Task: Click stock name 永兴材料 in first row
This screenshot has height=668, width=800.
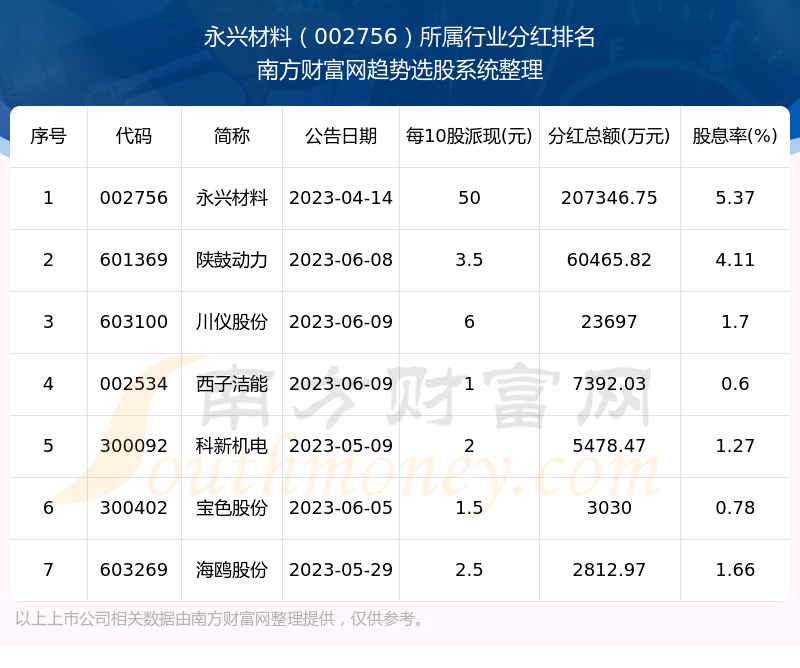Action: (x=232, y=198)
